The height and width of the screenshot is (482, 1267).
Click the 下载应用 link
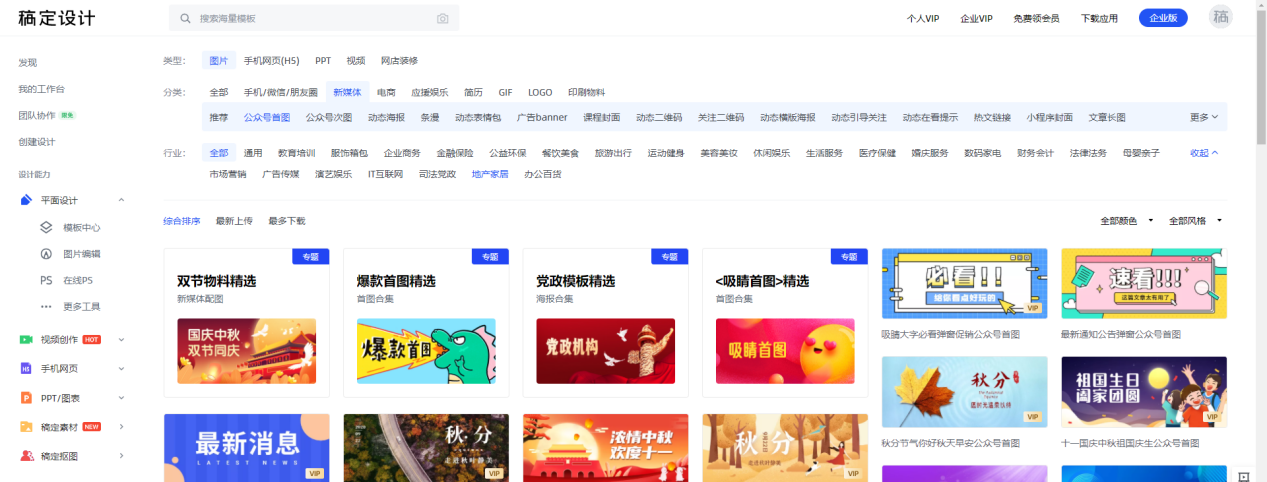(x=1099, y=18)
